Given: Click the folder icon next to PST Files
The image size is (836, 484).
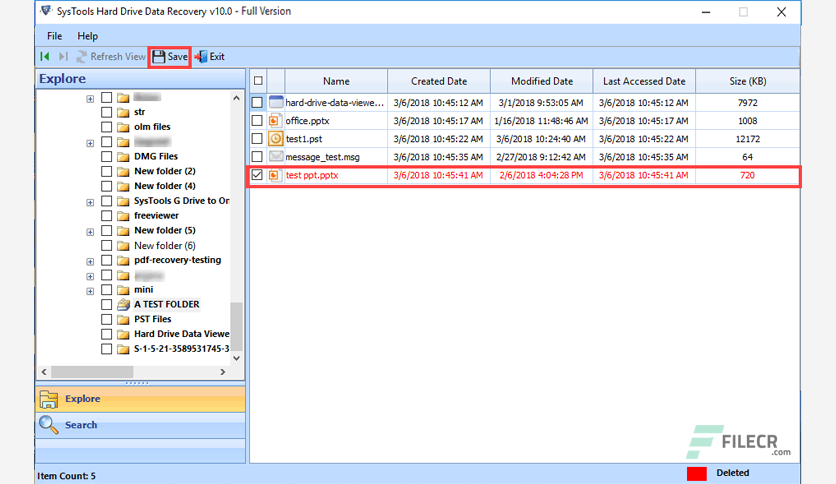Looking at the screenshot, I should pos(123,320).
